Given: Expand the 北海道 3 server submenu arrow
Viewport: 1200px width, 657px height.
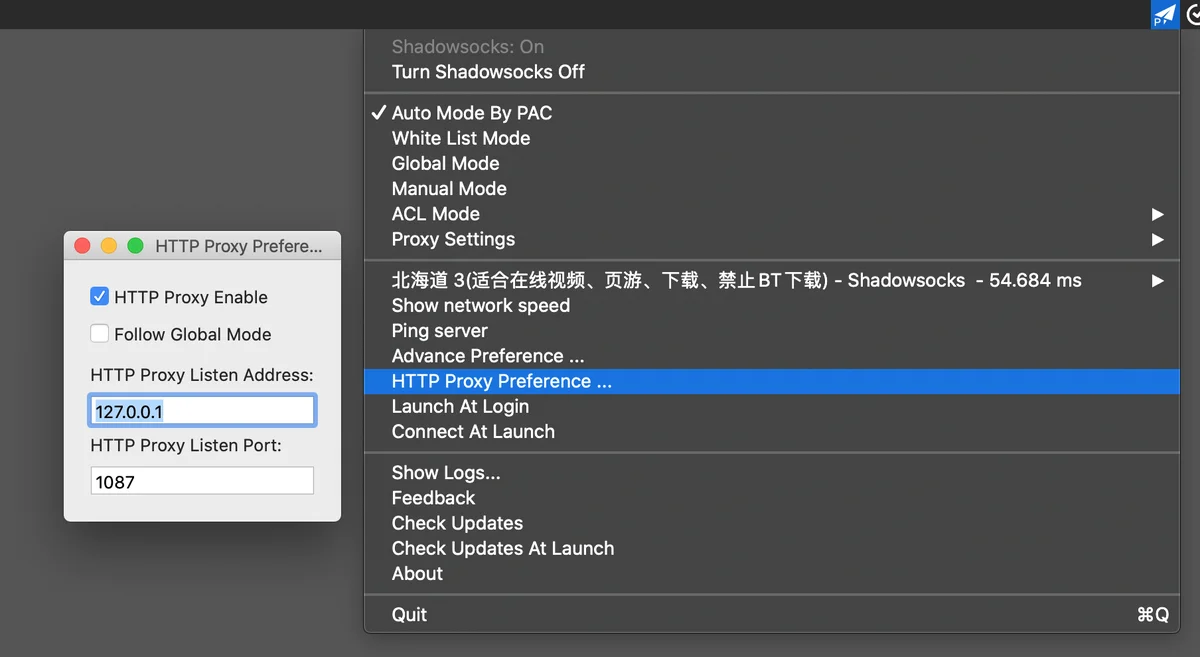Looking at the screenshot, I should coord(1157,281).
